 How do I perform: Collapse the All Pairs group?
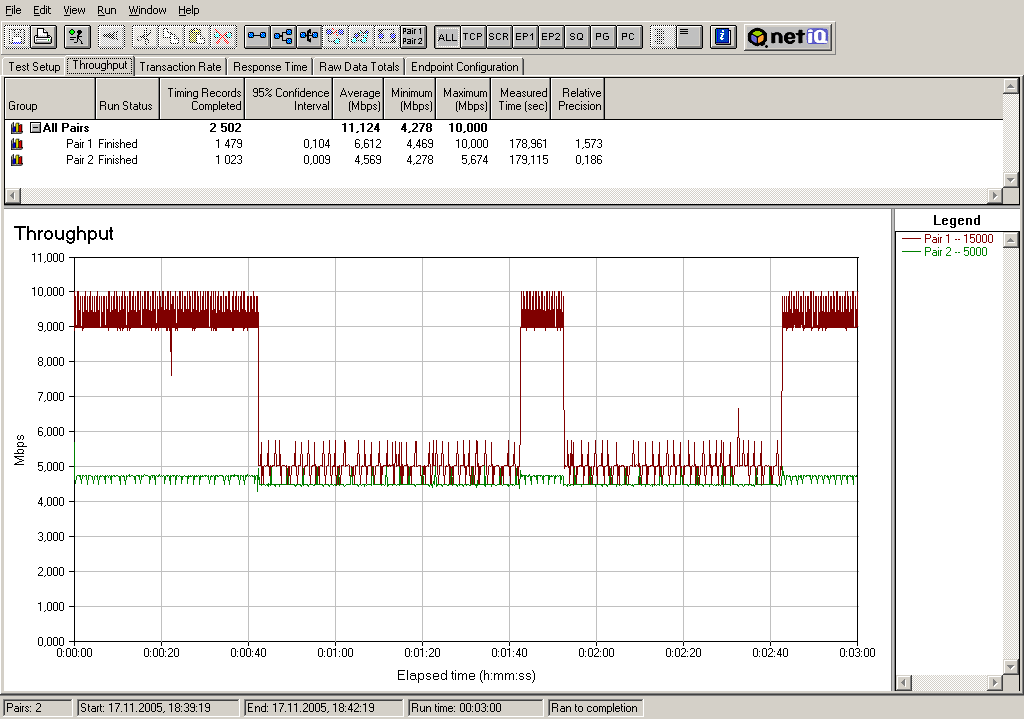pyautogui.click(x=35, y=128)
